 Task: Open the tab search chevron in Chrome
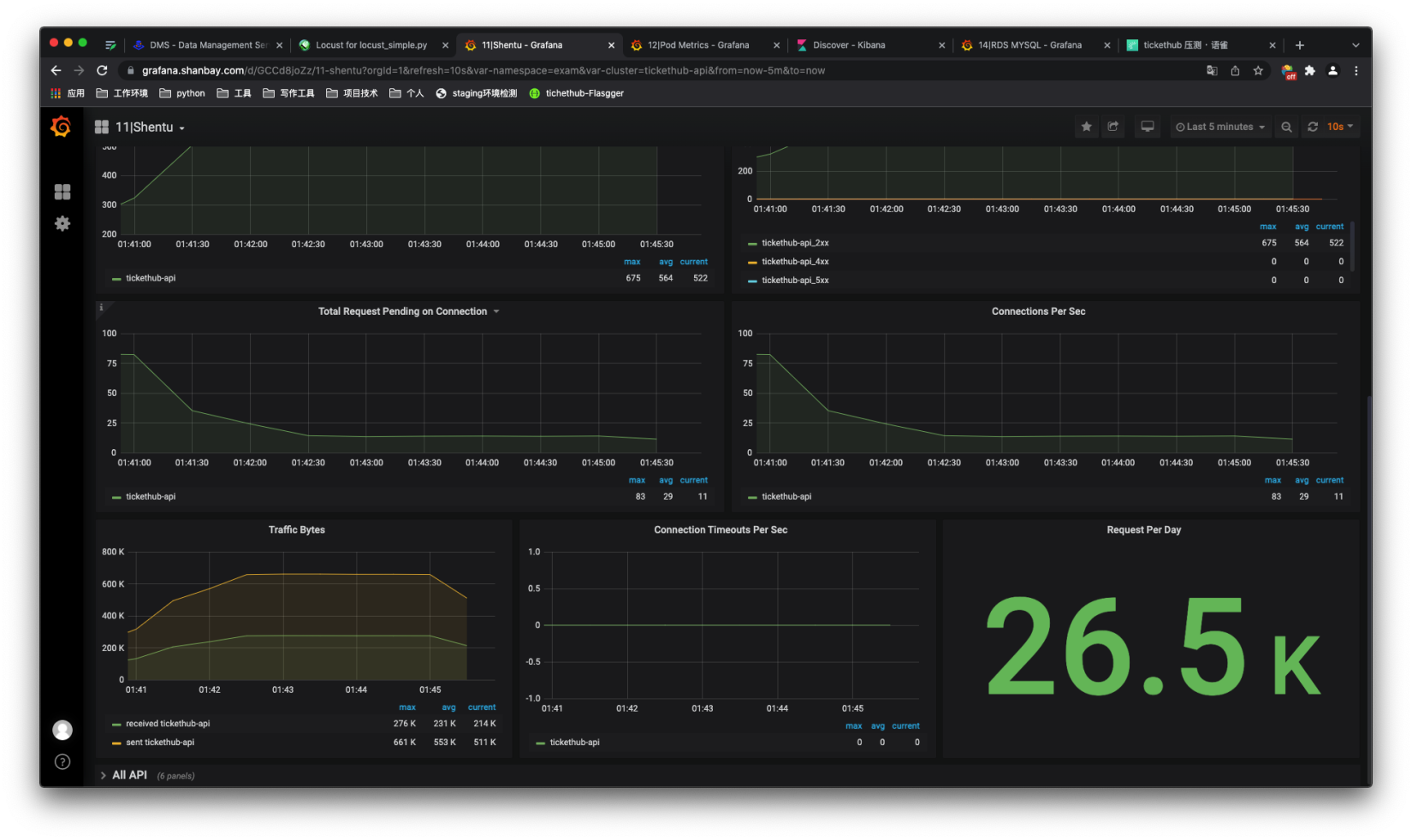[1355, 45]
